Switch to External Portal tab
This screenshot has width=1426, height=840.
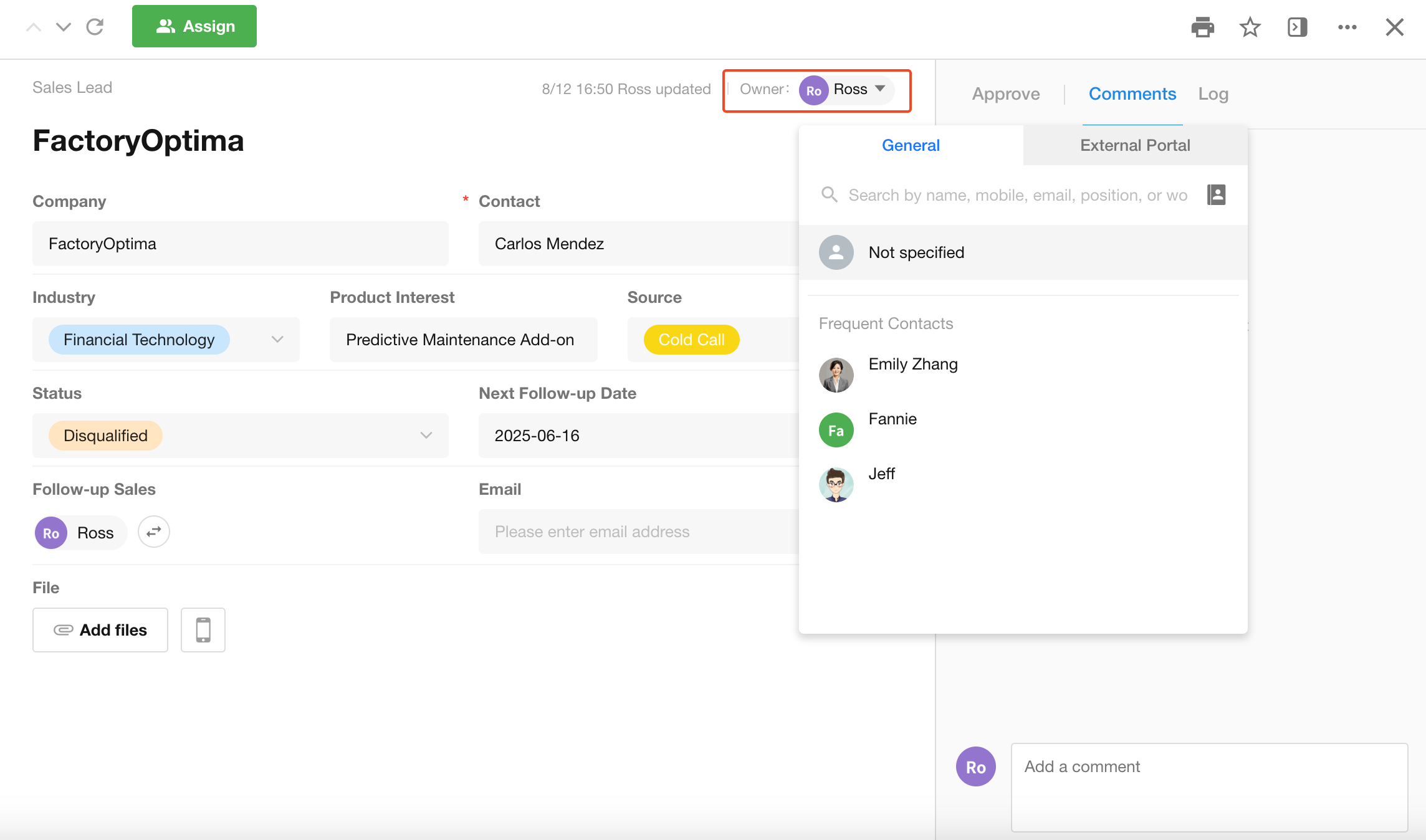1134,145
